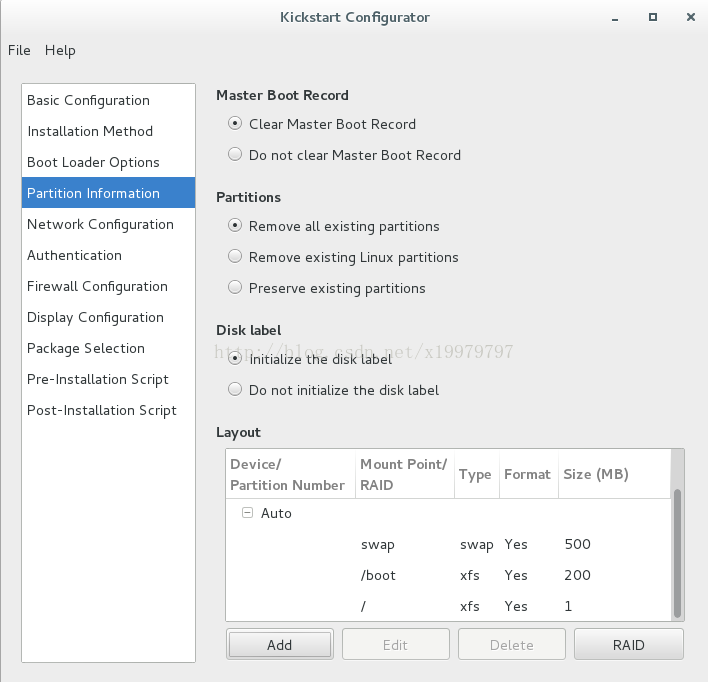Minimize the Kickstart Configurator window
This screenshot has width=708, height=682.
click(x=615, y=18)
